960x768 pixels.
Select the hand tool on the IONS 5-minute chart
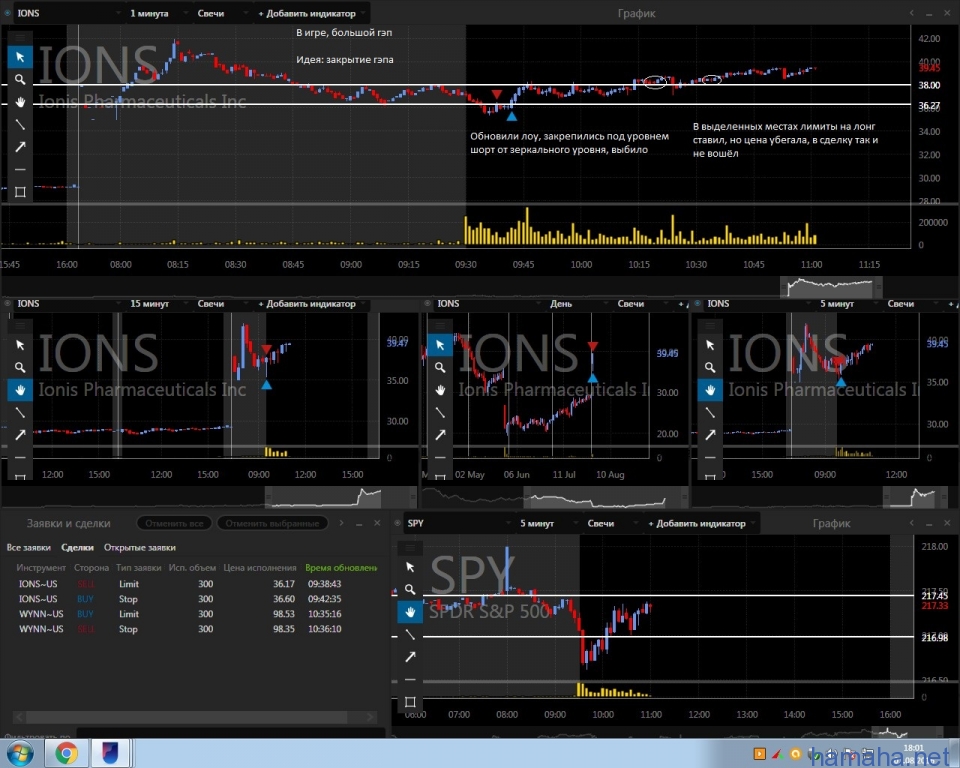coord(710,390)
